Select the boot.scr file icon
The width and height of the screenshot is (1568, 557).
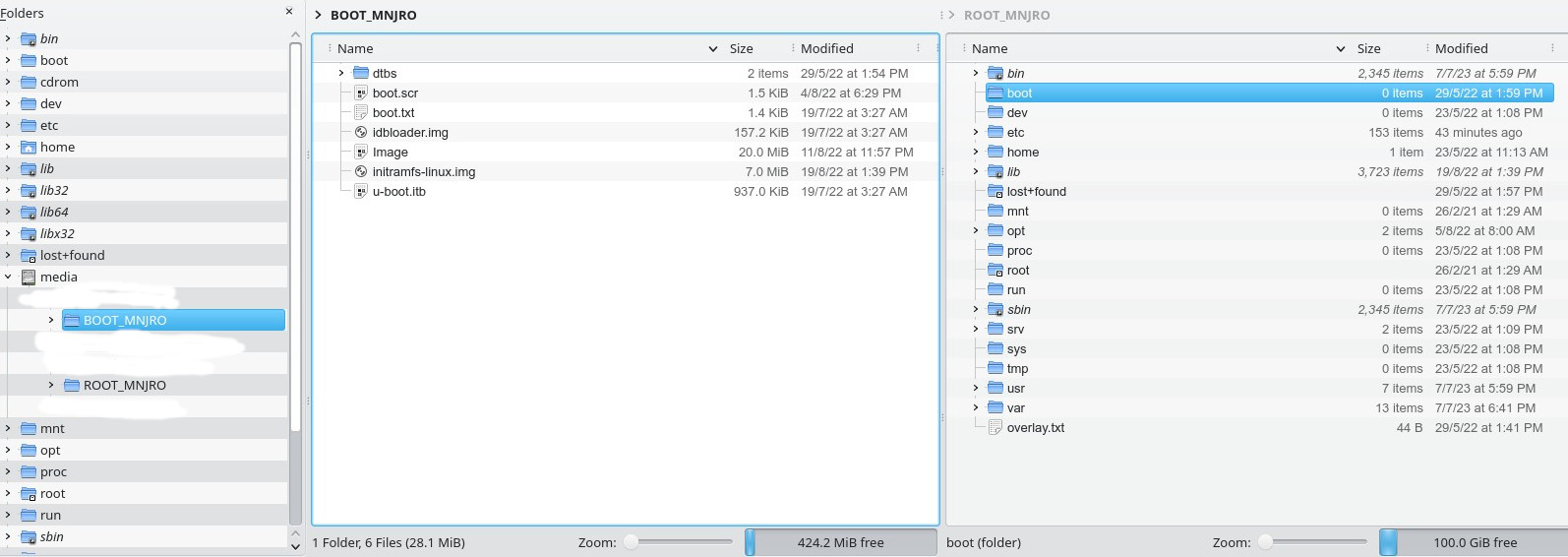[x=361, y=93]
